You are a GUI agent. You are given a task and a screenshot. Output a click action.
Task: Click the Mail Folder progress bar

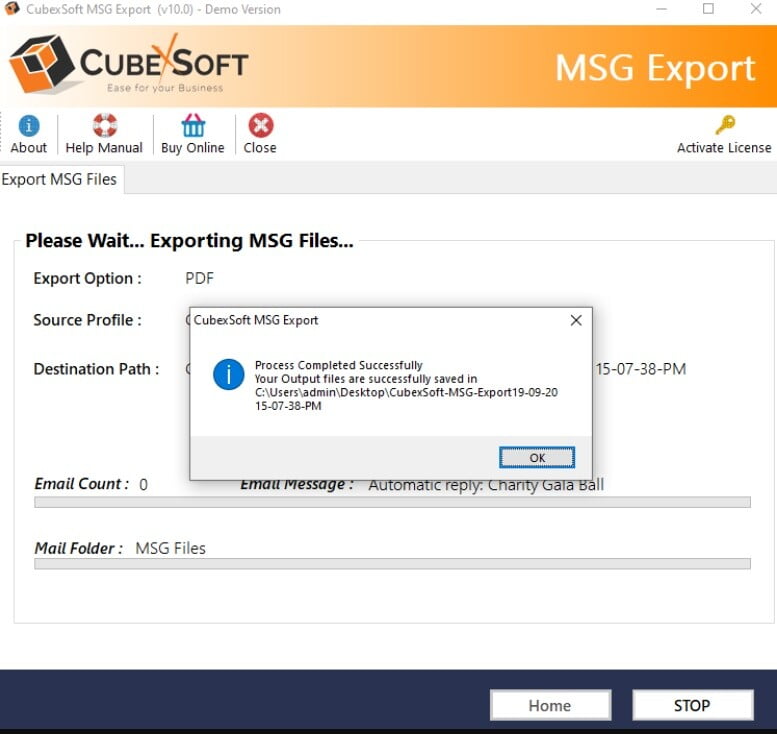[x=392, y=564]
